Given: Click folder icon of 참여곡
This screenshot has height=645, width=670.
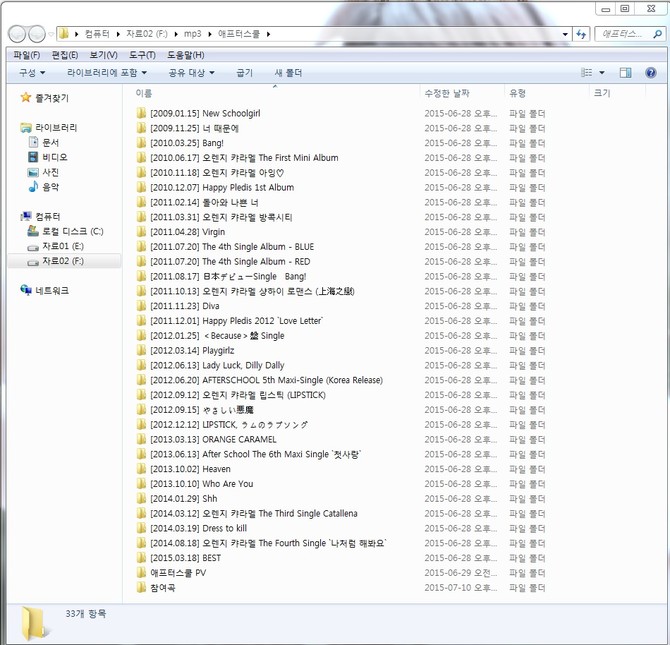Looking at the screenshot, I should (x=141, y=587).
